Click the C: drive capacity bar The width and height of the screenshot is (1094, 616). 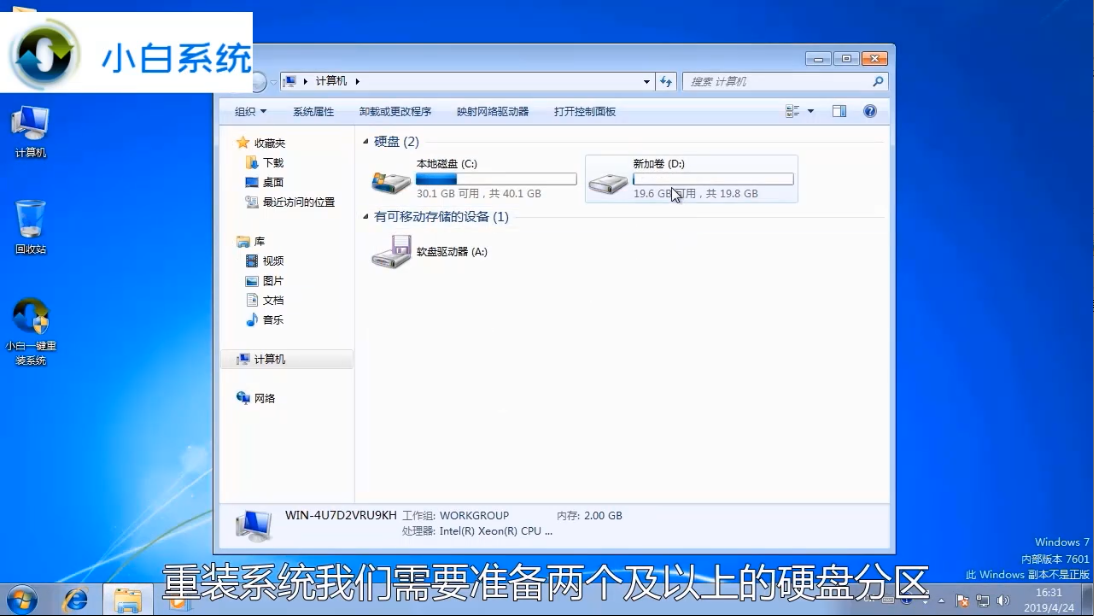(x=497, y=177)
